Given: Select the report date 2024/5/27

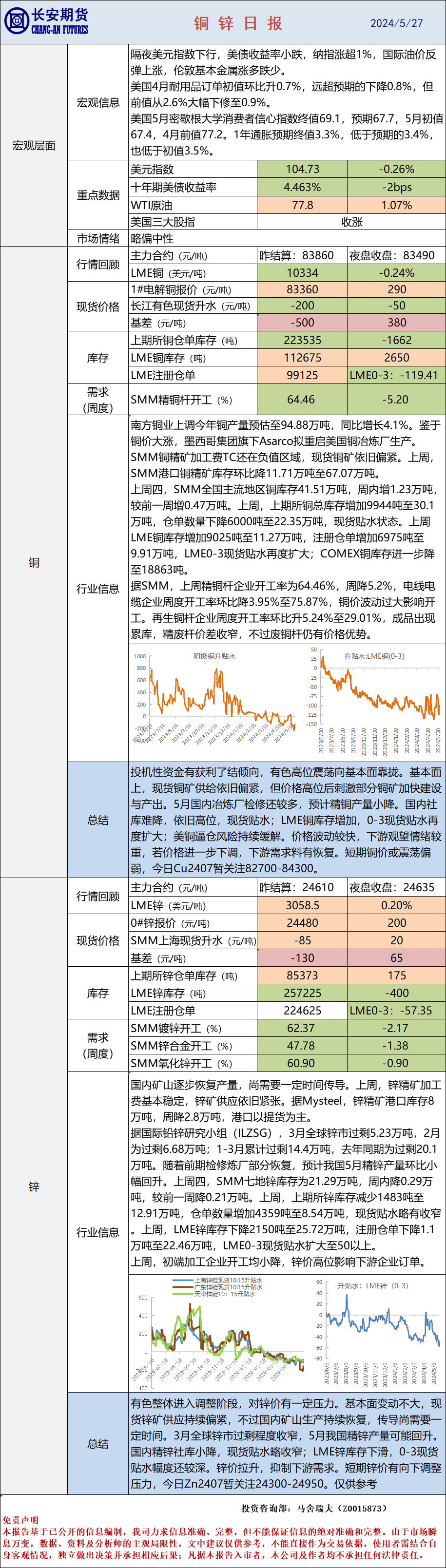Looking at the screenshot, I should (397, 23).
